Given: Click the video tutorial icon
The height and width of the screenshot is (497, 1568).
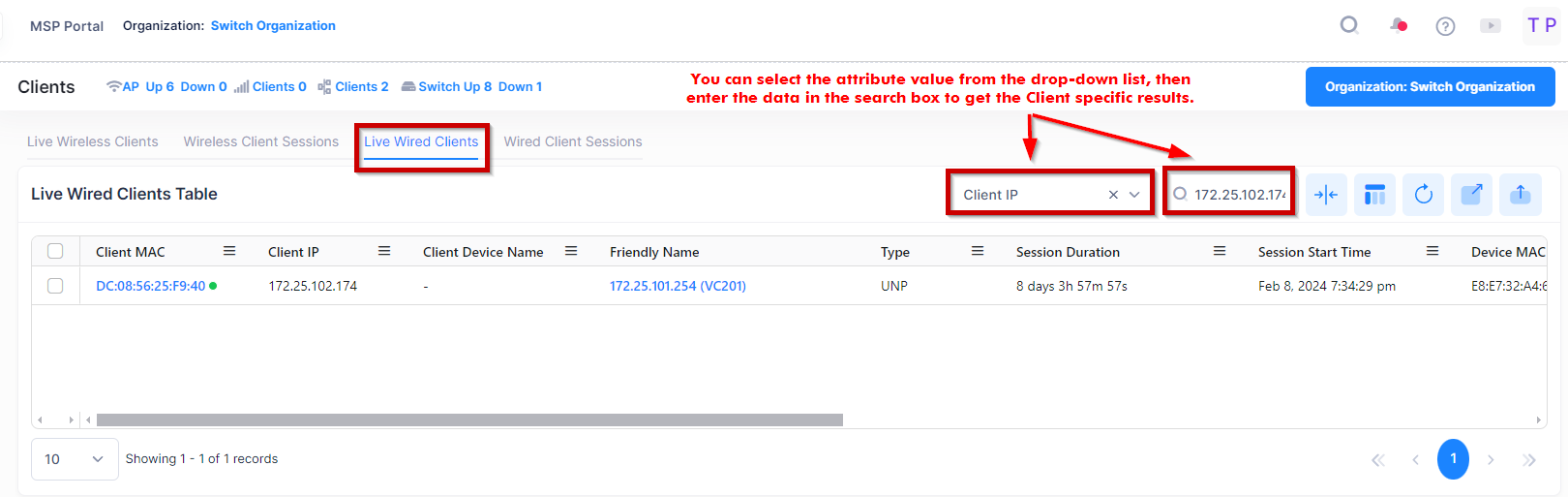Looking at the screenshot, I should tap(1491, 26).
